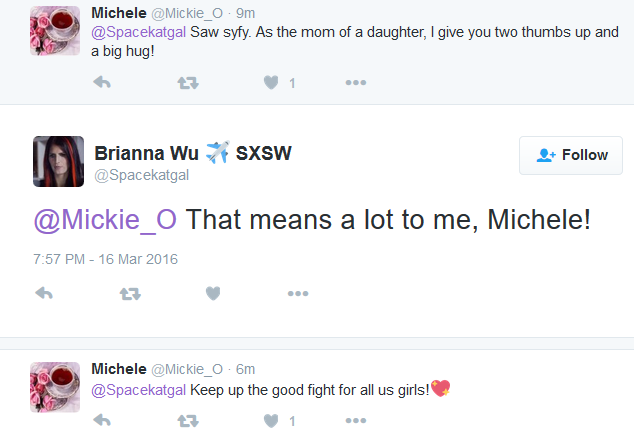
Task: Open the @Mickie_O mention in main tweet
Action: [x=105, y=220]
